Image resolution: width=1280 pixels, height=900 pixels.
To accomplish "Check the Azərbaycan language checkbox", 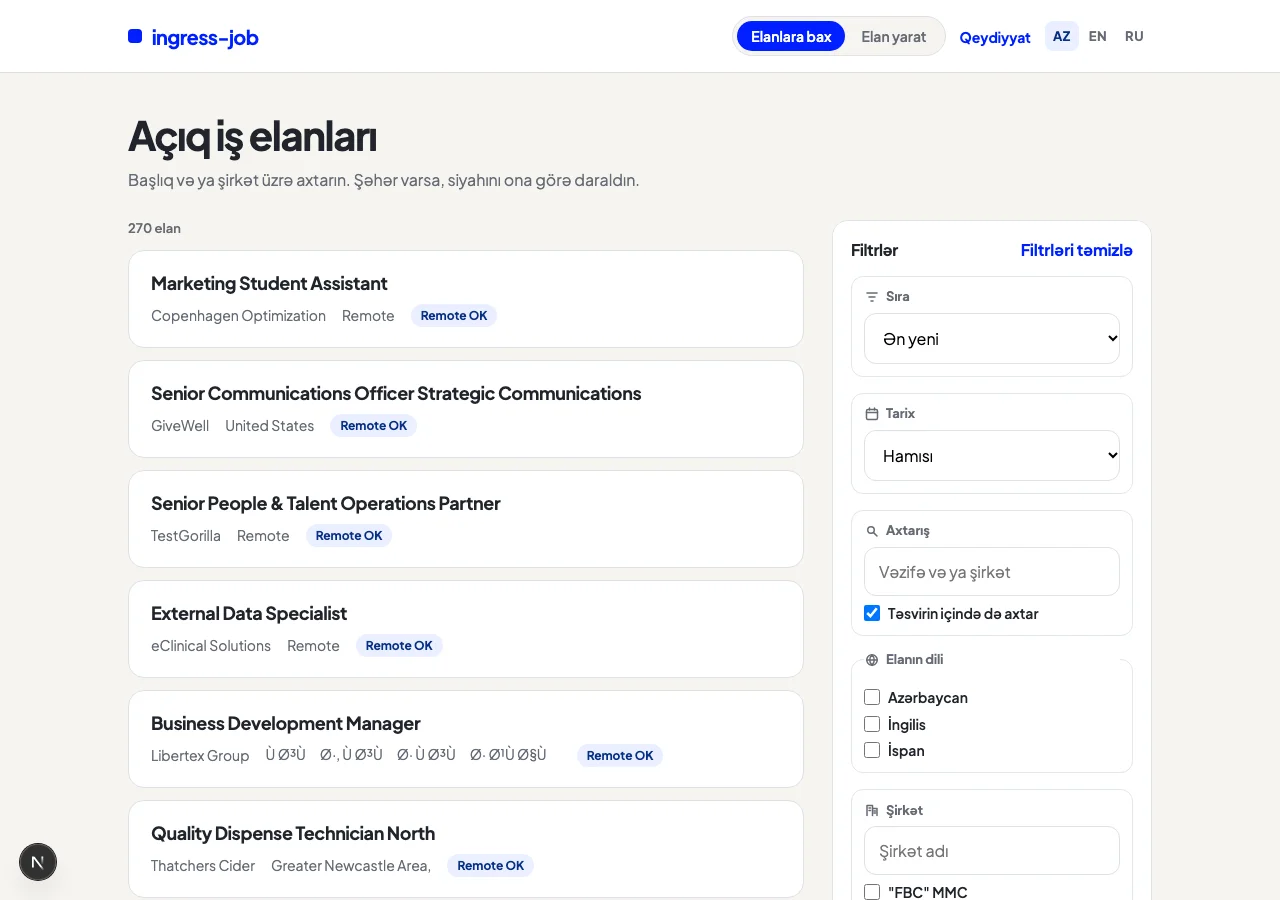I will click(x=872, y=697).
